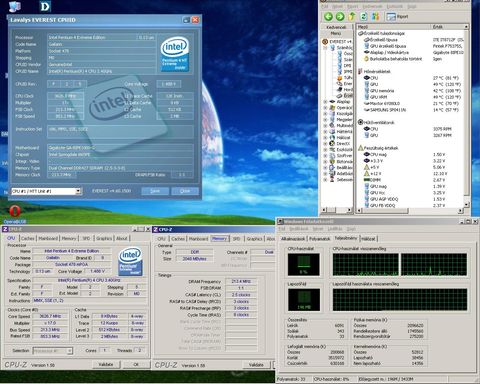Switch to Kedvencek tab in EVEREST sidebar

336,27
